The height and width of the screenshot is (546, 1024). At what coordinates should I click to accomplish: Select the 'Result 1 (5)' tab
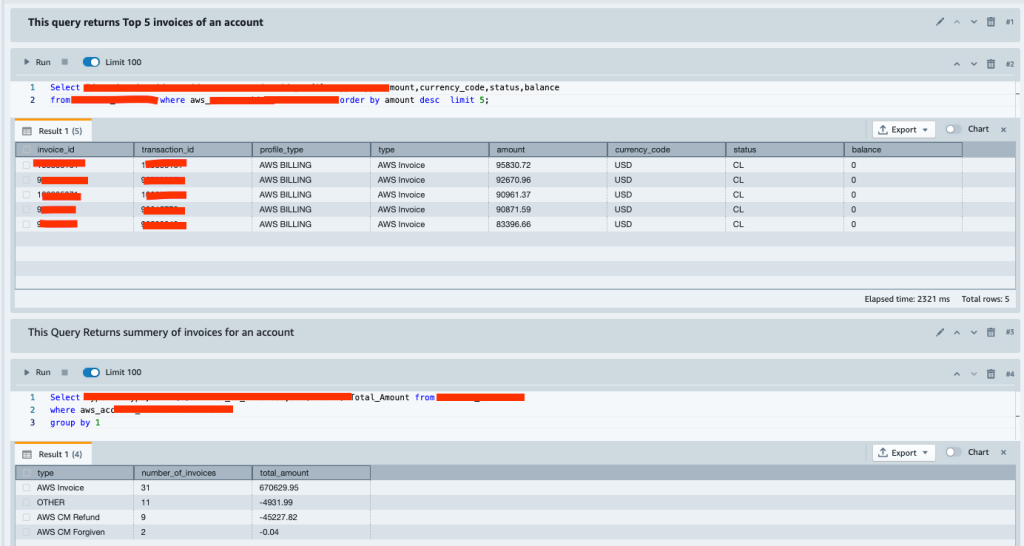53,131
